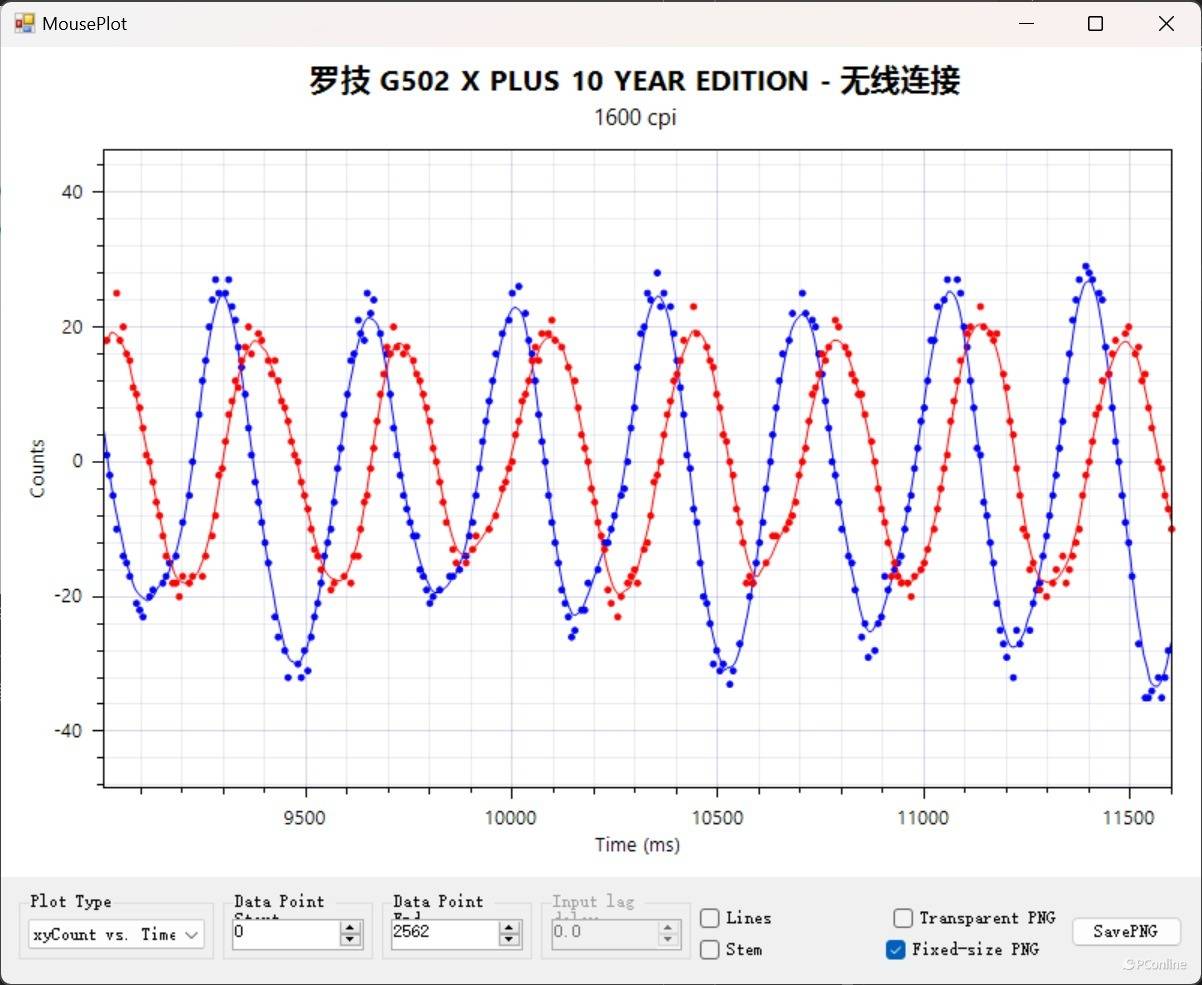Click the 1600 cpi subtitle
Viewport: 1202px width, 985px height.
click(634, 117)
